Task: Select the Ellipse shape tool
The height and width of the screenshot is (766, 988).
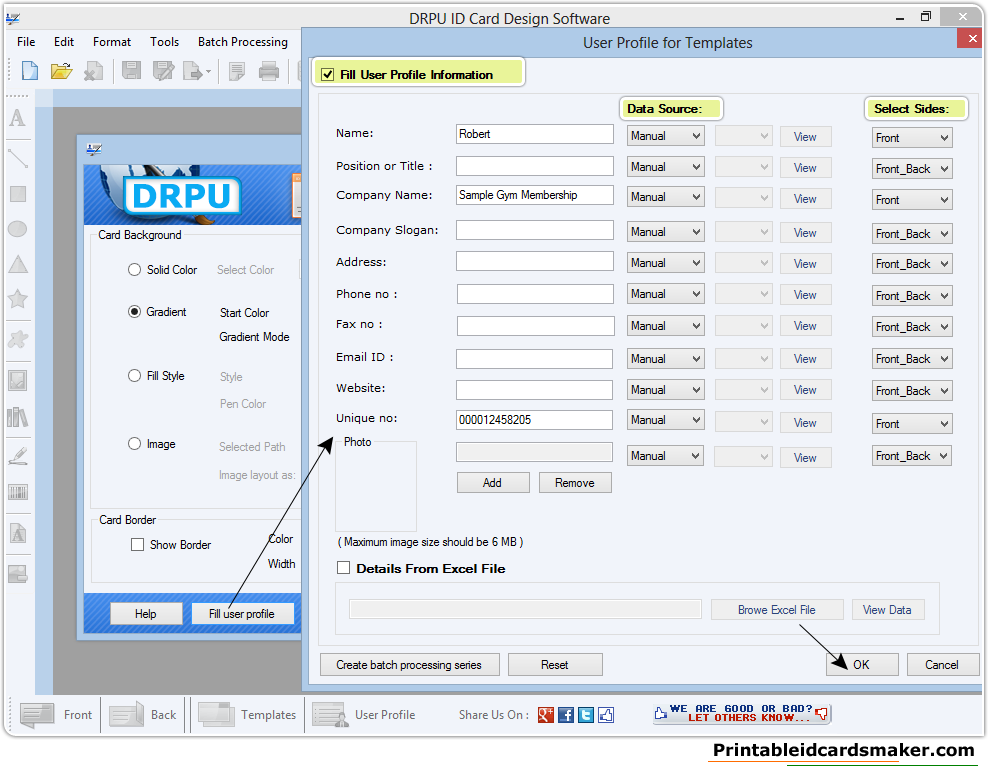Action: [18, 229]
